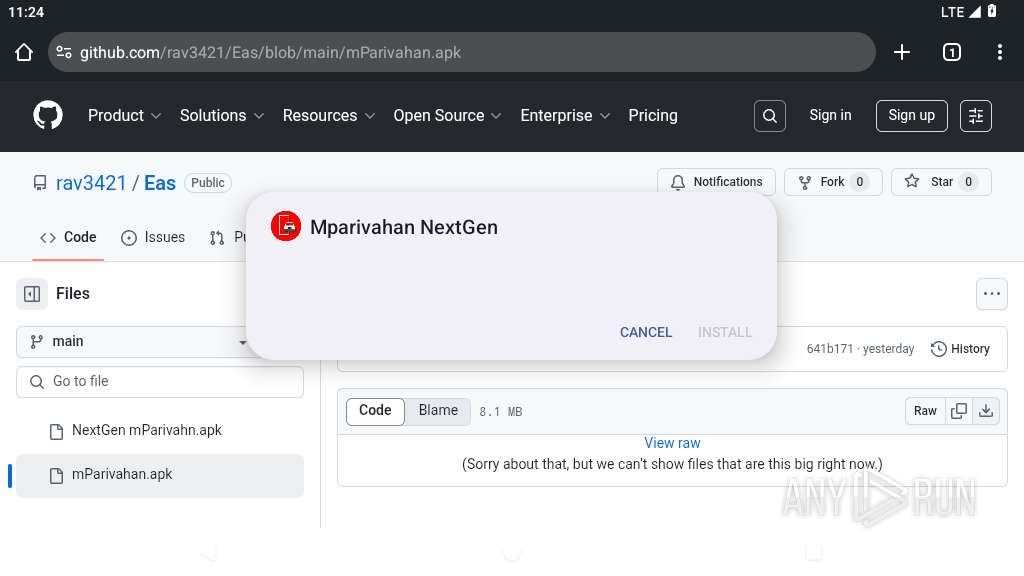Copy raw file contents icon

click(x=959, y=411)
